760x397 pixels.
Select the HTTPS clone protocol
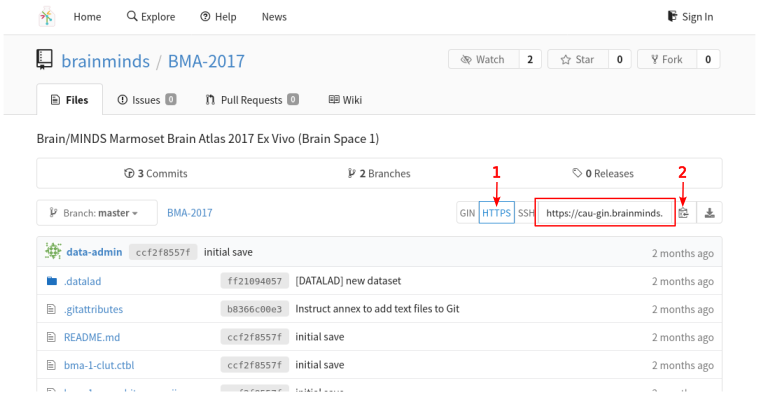[x=496, y=213]
